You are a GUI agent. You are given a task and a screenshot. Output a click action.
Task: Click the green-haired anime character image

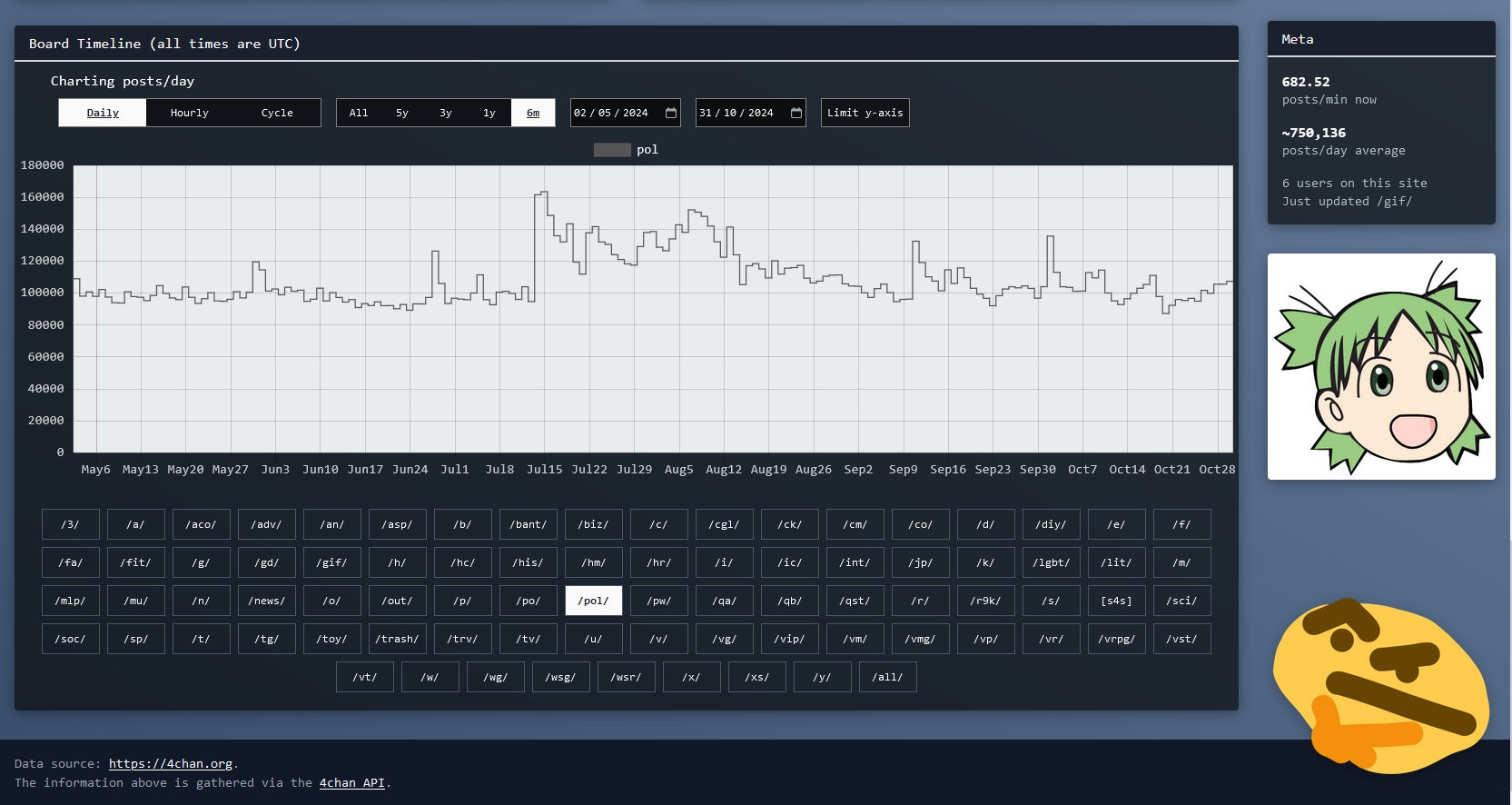point(1380,367)
